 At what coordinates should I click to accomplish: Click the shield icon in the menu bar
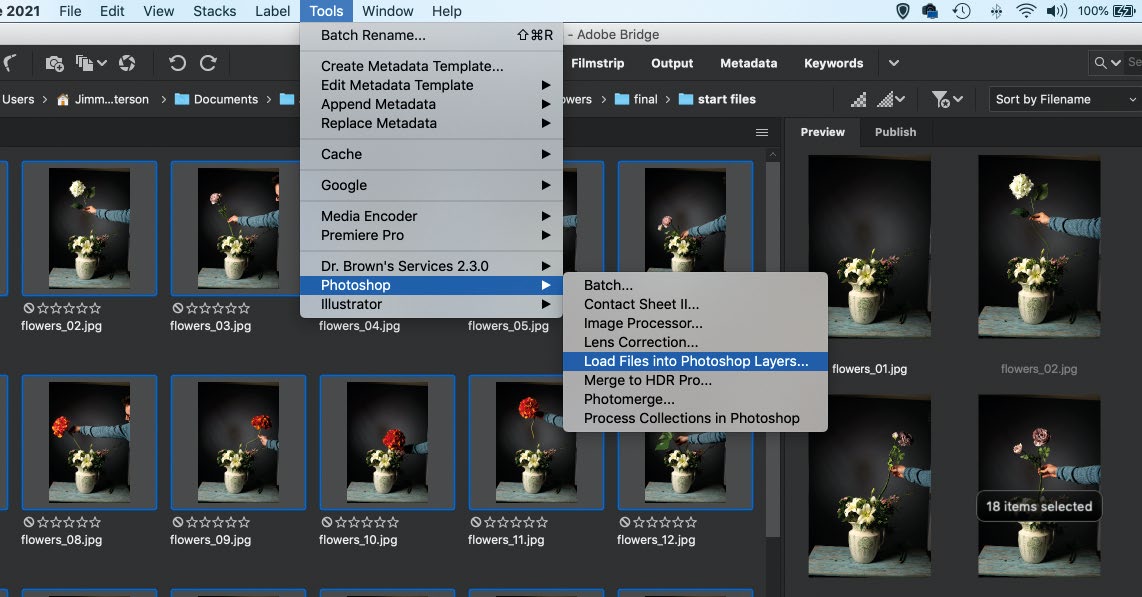coord(902,11)
